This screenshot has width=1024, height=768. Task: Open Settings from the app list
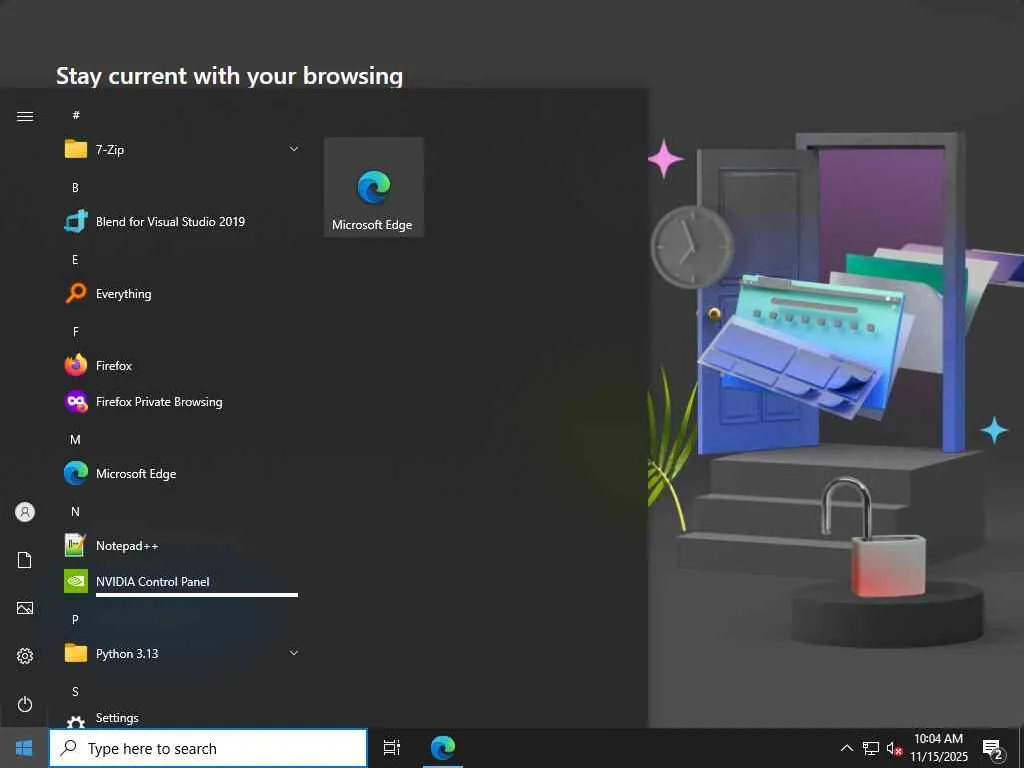tap(182, 718)
